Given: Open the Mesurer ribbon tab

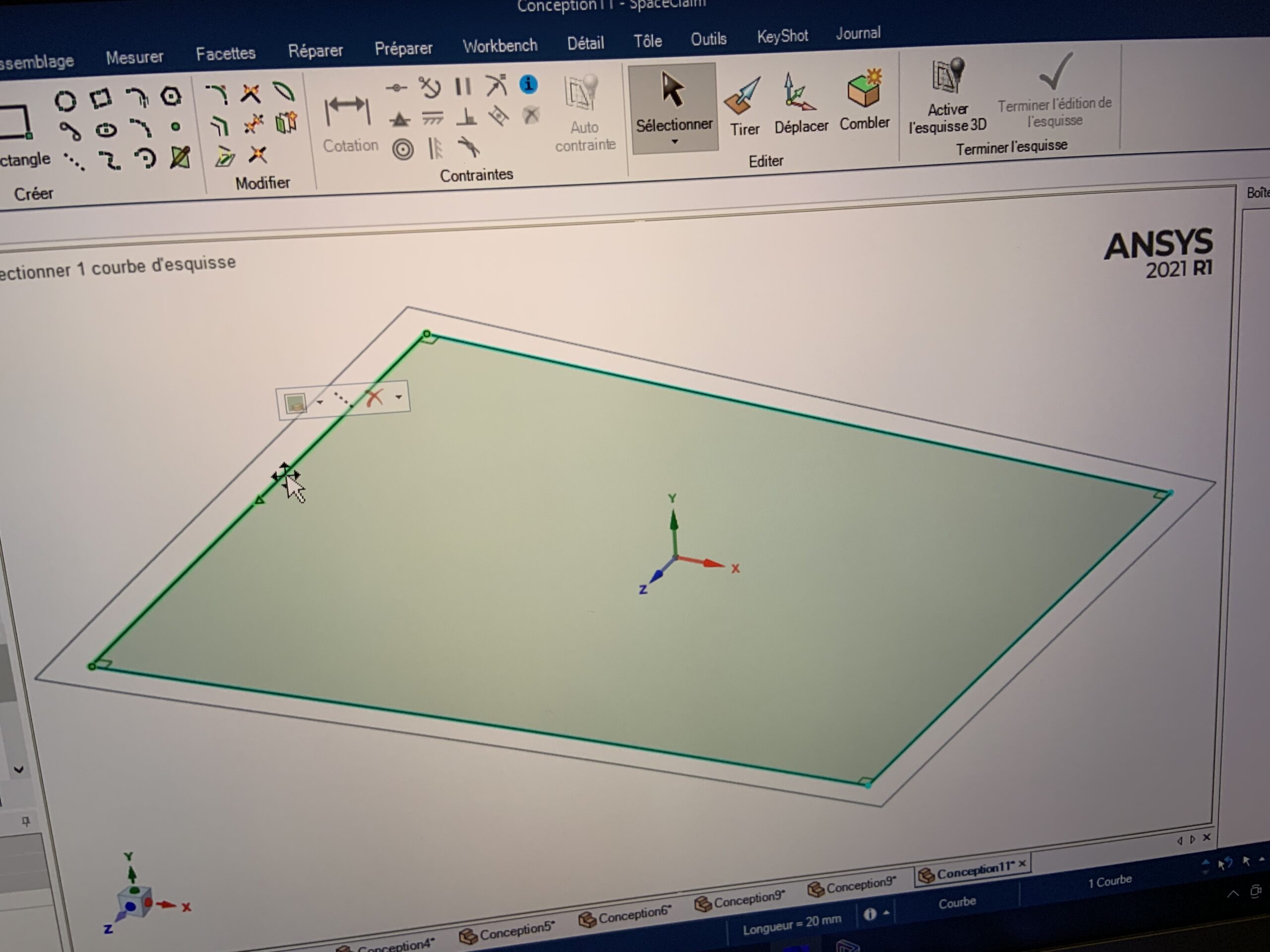Looking at the screenshot, I should (134, 58).
